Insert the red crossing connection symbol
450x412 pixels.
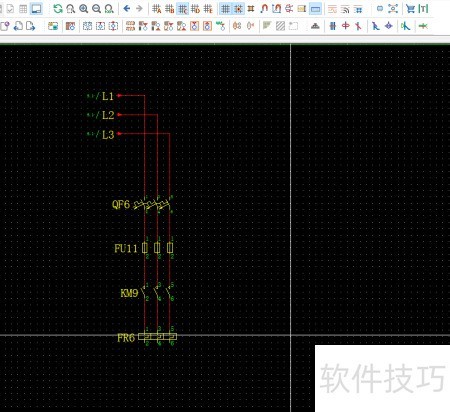click(346, 26)
